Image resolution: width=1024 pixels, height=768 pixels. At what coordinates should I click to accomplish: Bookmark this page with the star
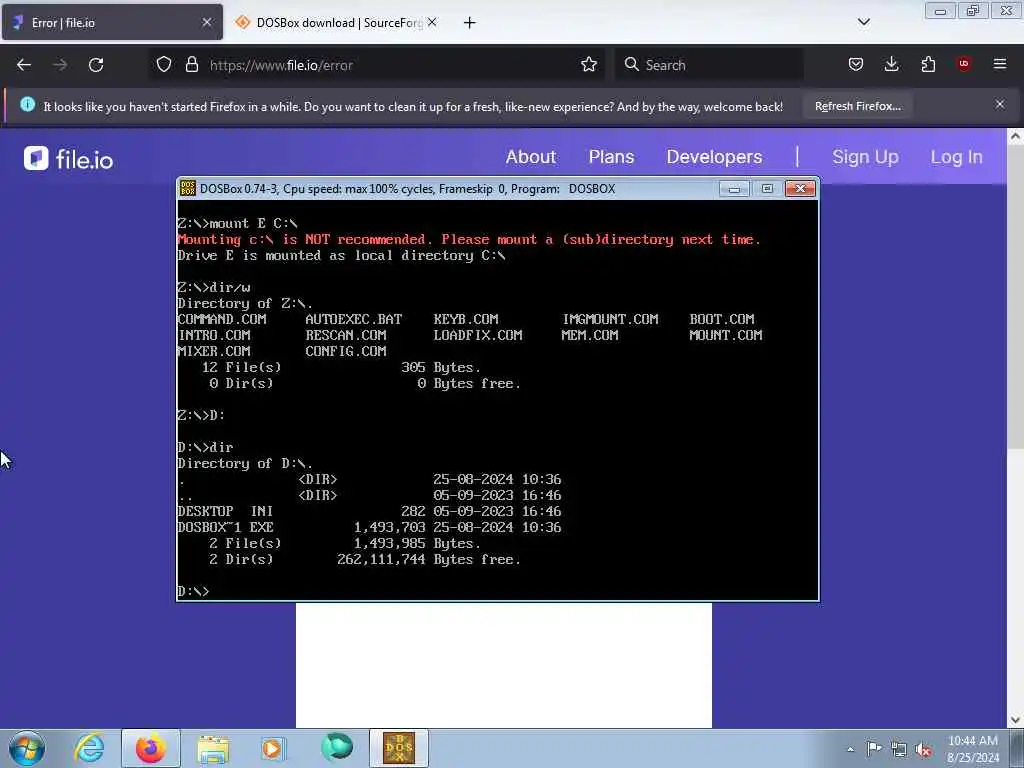(589, 65)
